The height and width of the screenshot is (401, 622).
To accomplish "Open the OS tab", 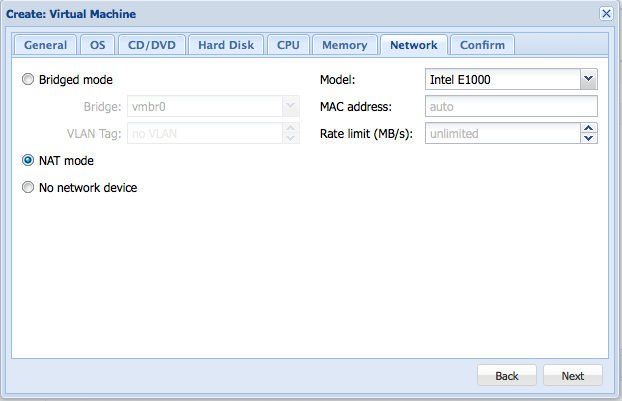I will [x=98, y=45].
